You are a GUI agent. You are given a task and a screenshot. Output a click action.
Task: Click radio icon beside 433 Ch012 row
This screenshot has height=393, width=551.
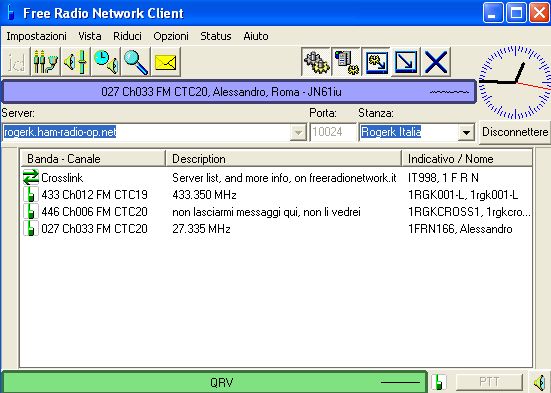tap(31, 194)
